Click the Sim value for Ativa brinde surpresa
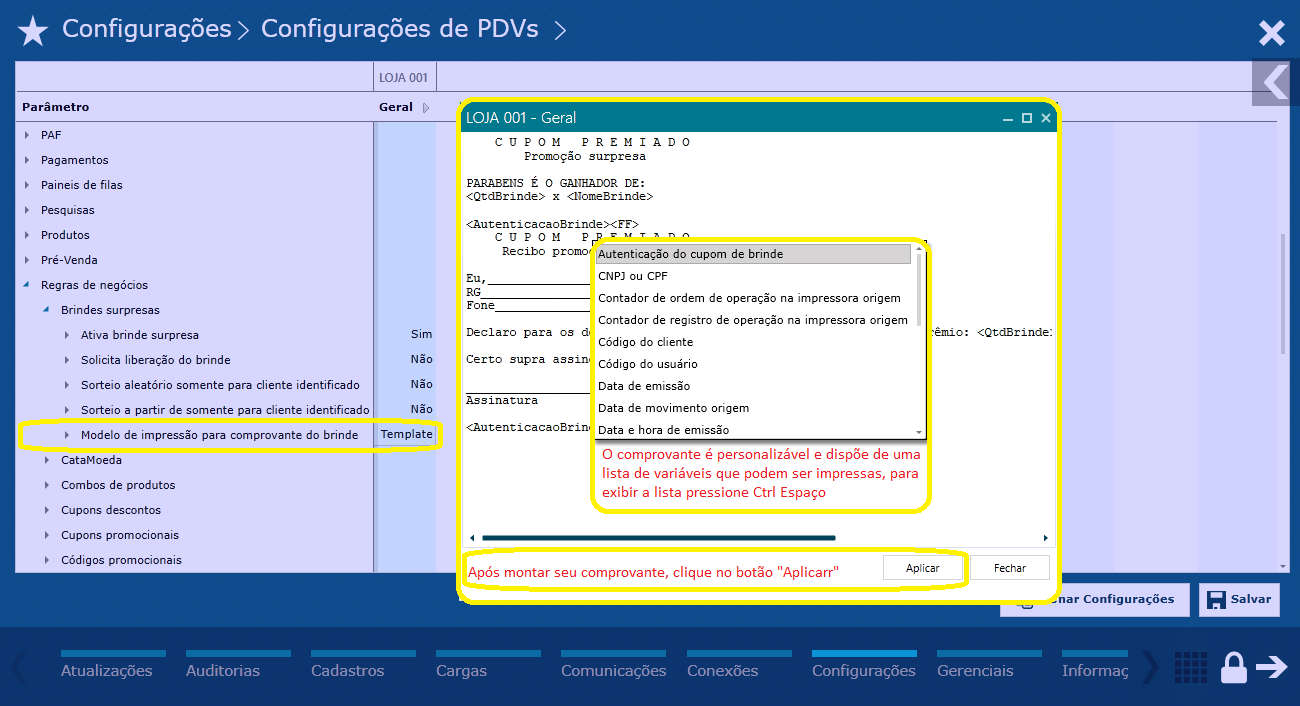This screenshot has width=1300, height=706. [x=421, y=334]
